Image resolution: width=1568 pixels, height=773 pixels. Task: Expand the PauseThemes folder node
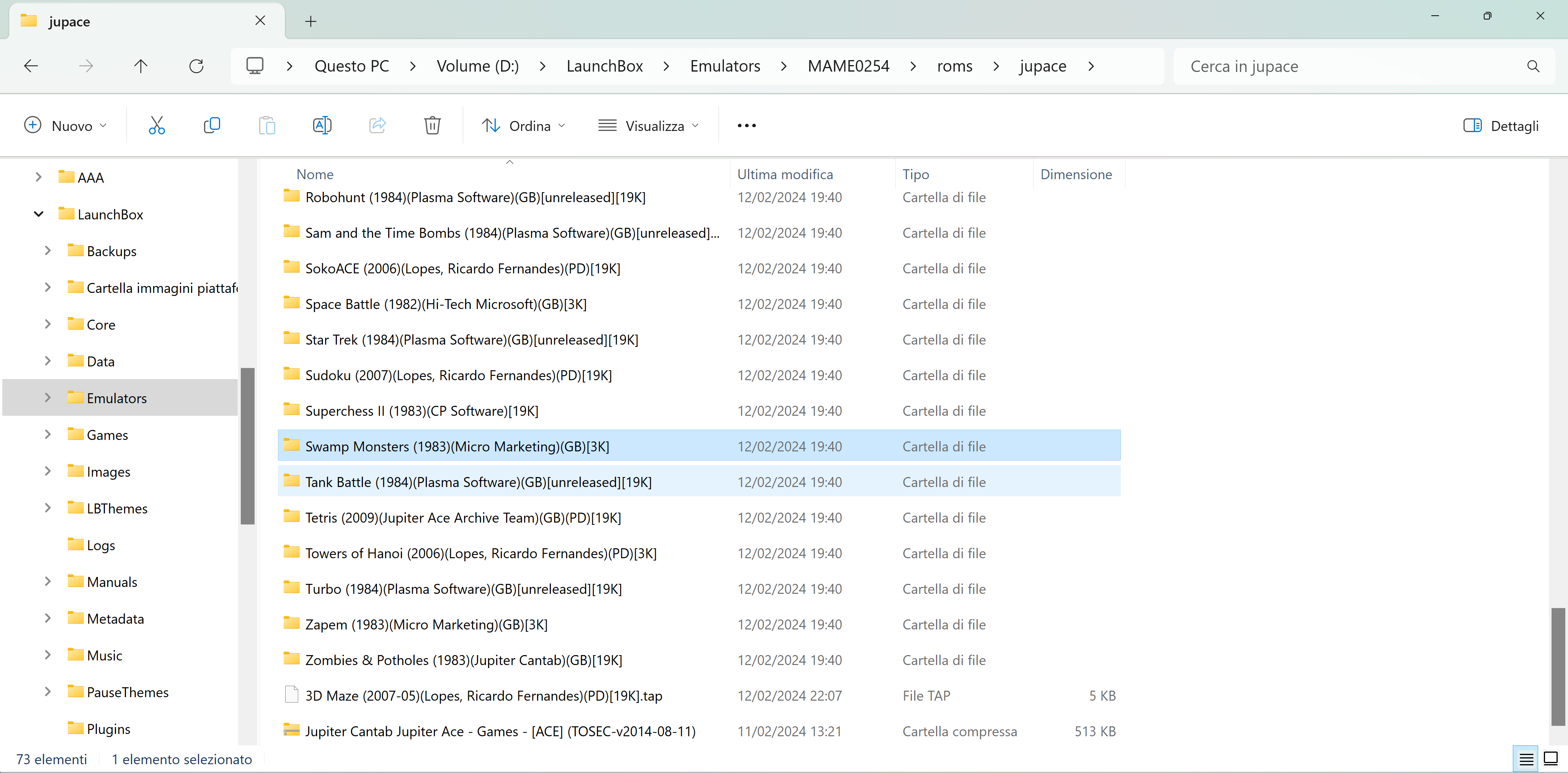[47, 692]
